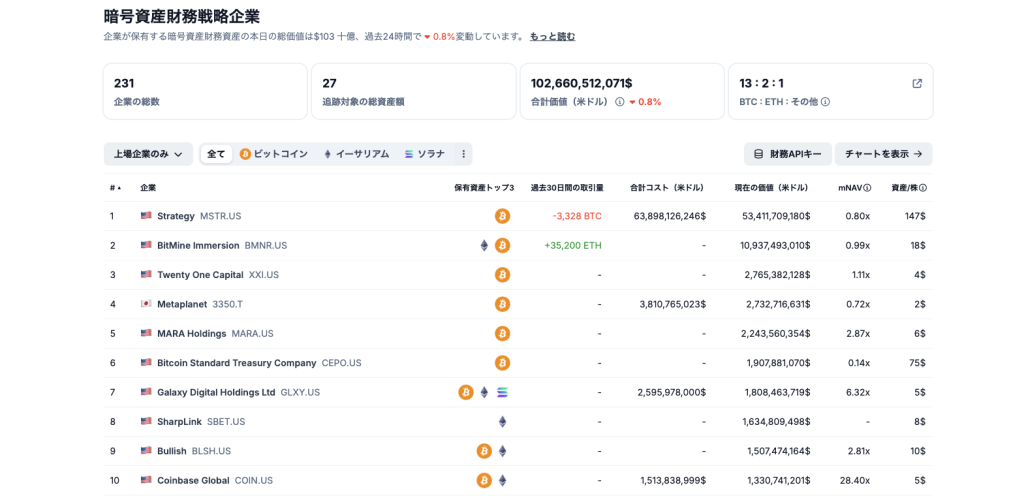The width and height of the screenshot is (1024, 500).
Task: Click the チャートを表示 button
Action: point(884,154)
